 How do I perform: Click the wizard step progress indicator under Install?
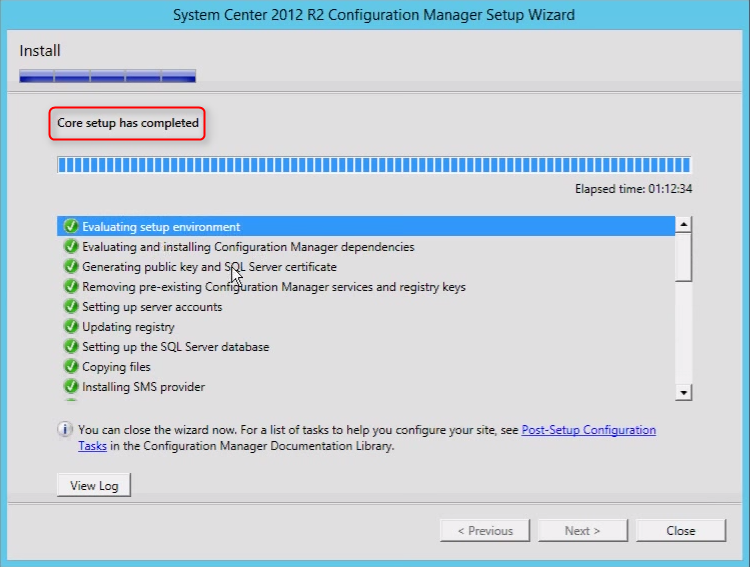coord(108,76)
